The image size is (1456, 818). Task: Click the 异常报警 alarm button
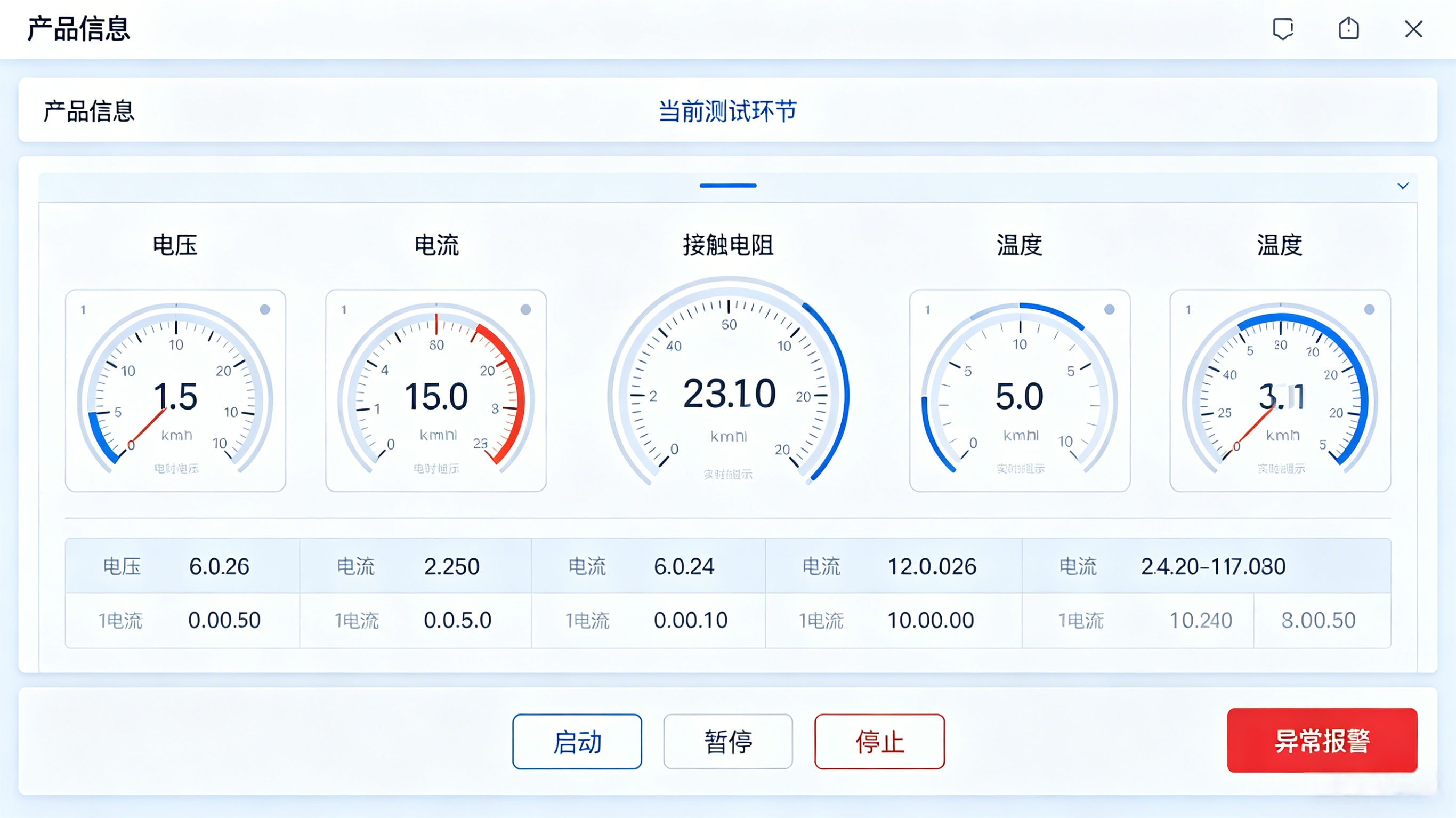[1322, 740]
